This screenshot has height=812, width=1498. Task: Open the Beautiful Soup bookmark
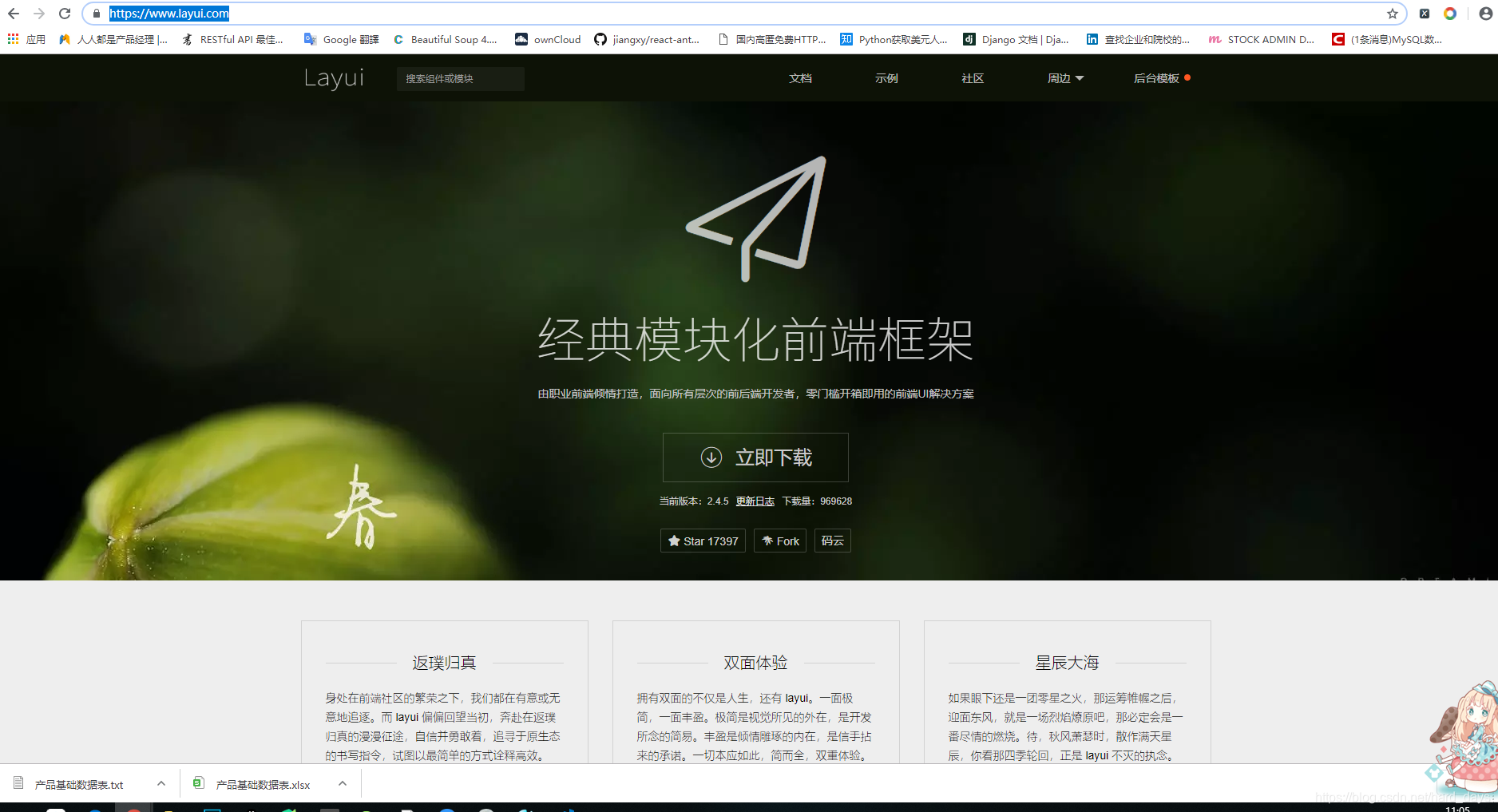pyautogui.click(x=445, y=39)
